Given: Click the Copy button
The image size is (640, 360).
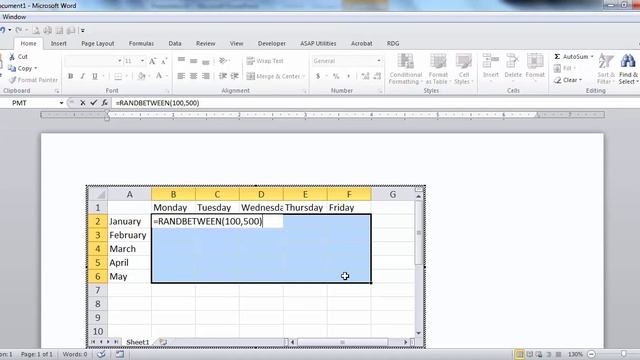Looking at the screenshot, I should (x=23, y=68).
